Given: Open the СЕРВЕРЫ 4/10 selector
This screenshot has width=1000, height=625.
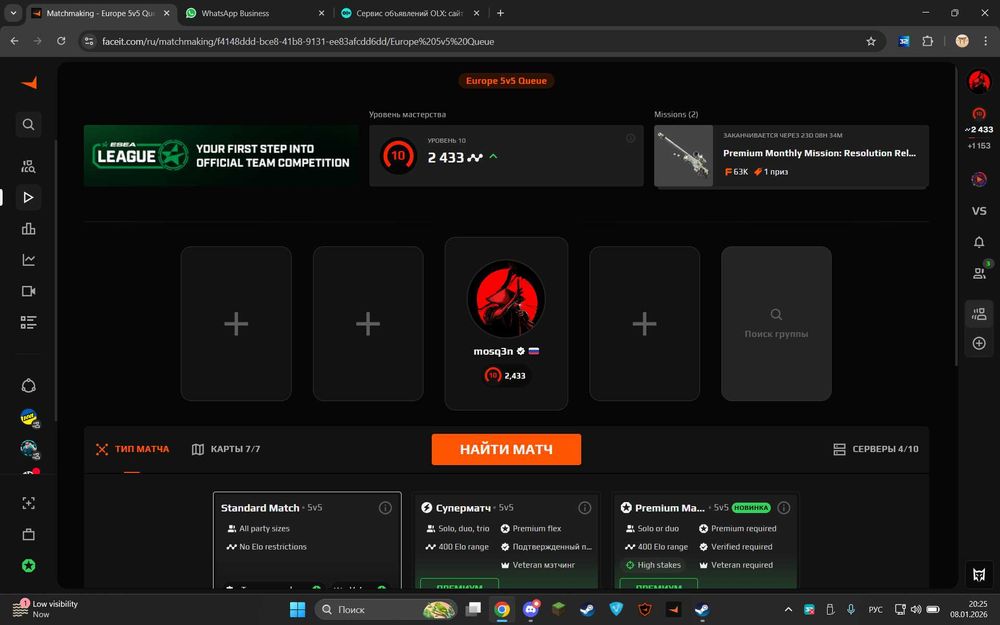Looking at the screenshot, I should [x=876, y=449].
